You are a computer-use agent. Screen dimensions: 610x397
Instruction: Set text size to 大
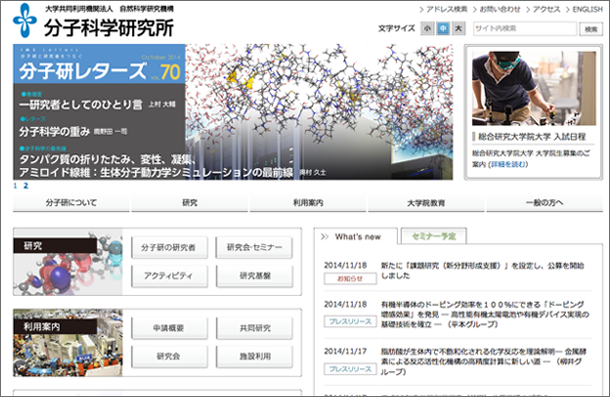(459, 28)
